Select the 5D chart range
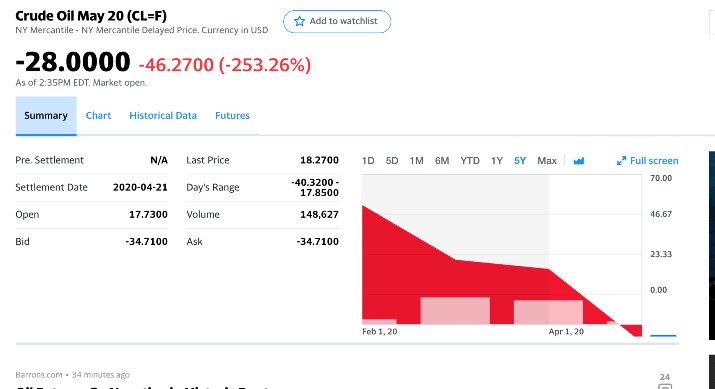This screenshot has height=389, width=715. (392, 161)
